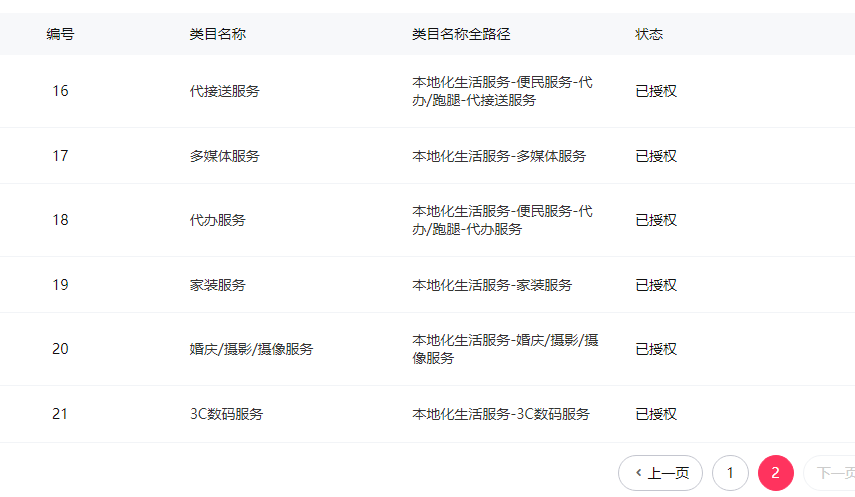The height and width of the screenshot is (497, 855).
Task: Click 已授权 status for row 17
Action: pos(656,156)
